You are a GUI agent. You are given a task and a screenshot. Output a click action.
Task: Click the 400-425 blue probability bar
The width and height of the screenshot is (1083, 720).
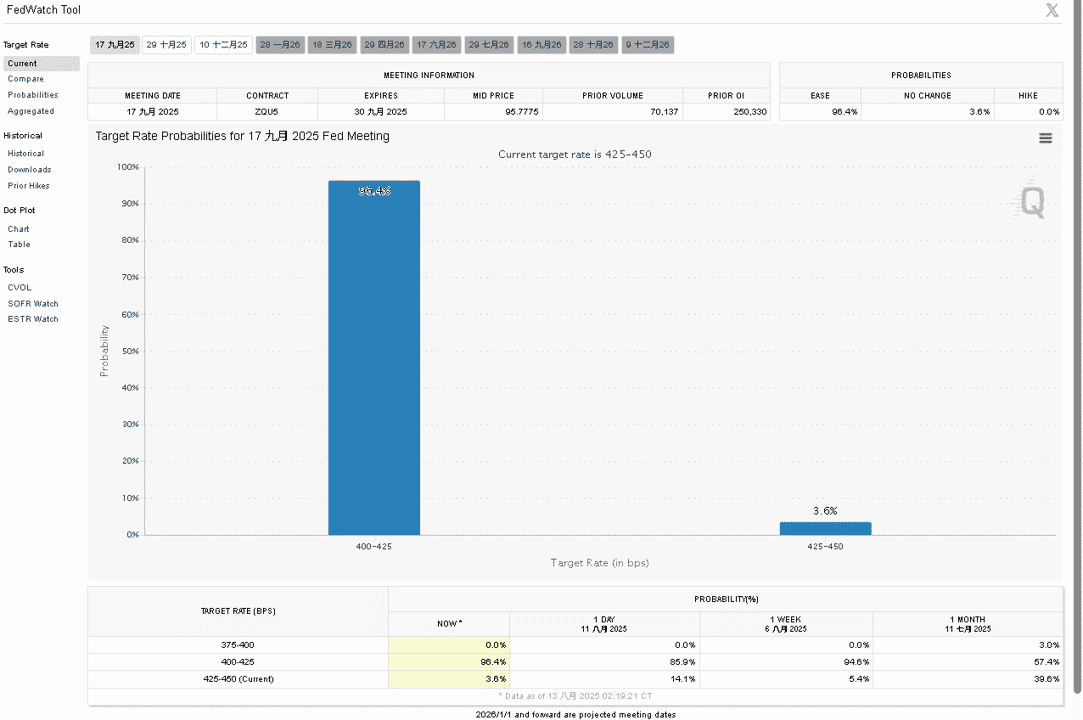(374, 358)
